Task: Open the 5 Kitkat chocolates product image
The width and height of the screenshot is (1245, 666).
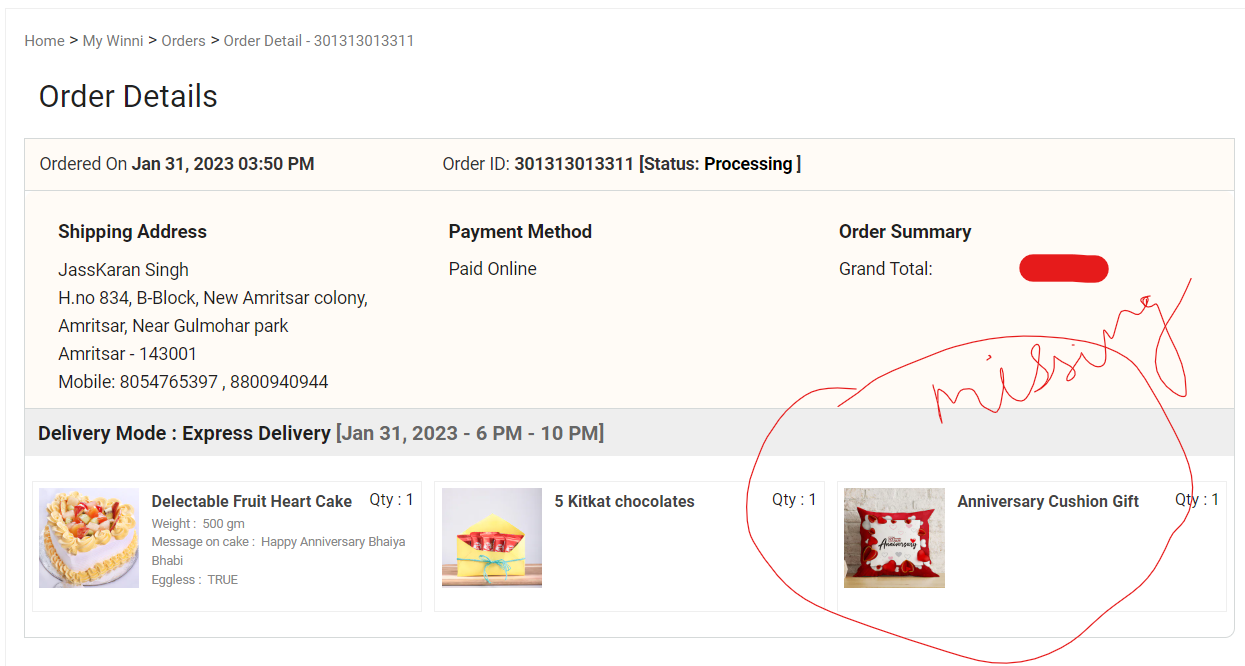Action: click(x=492, y=538)
